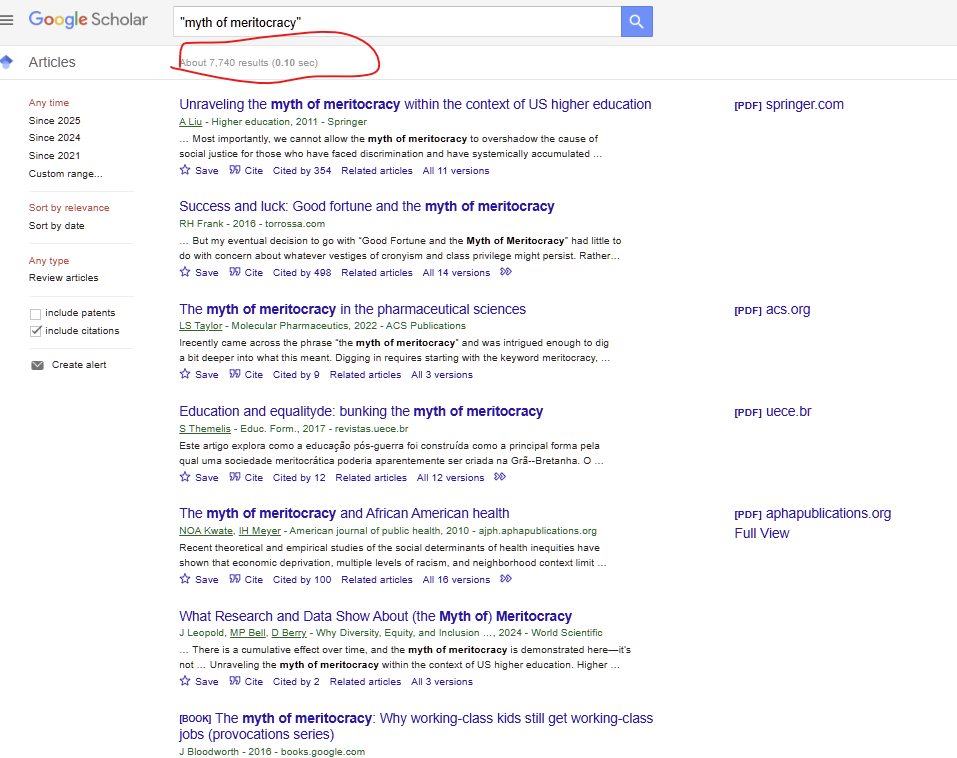957x758 pixels.
Task: Open Success and luck: Good fortune article title
Action: (367, 206)
